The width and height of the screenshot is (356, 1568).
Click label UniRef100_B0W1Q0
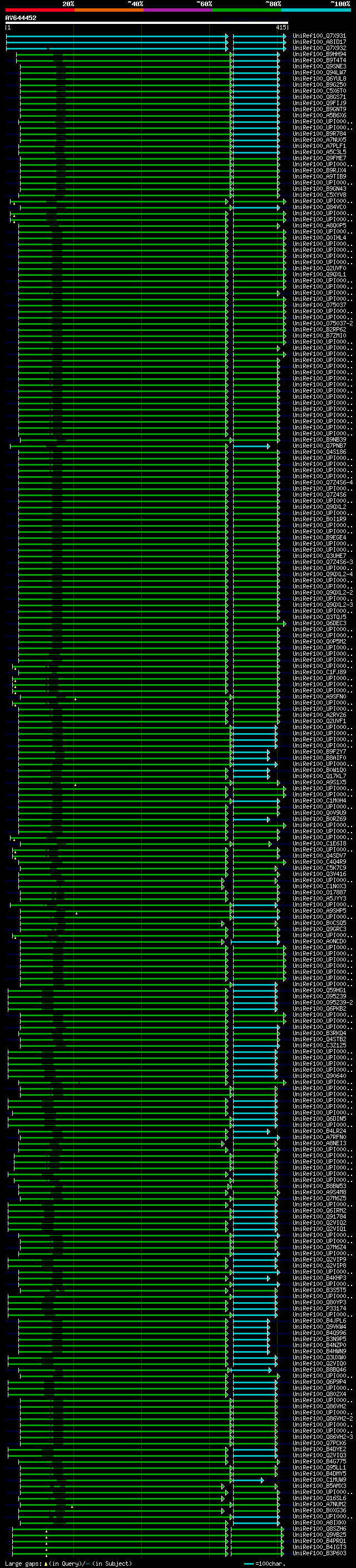[319, 770]
